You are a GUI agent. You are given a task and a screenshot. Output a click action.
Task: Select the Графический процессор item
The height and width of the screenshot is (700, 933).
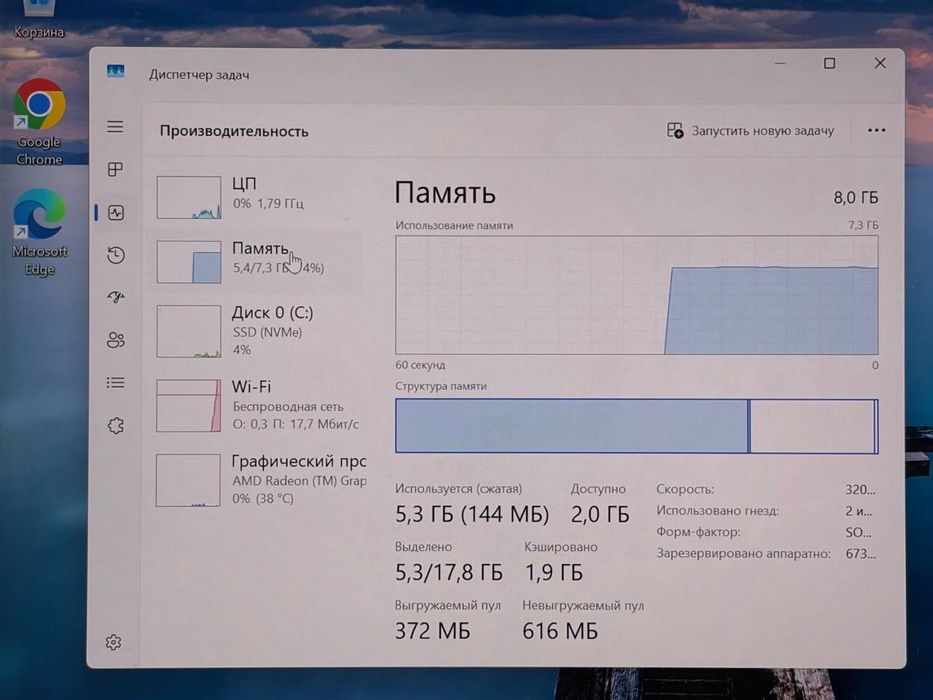coord(258,480)
